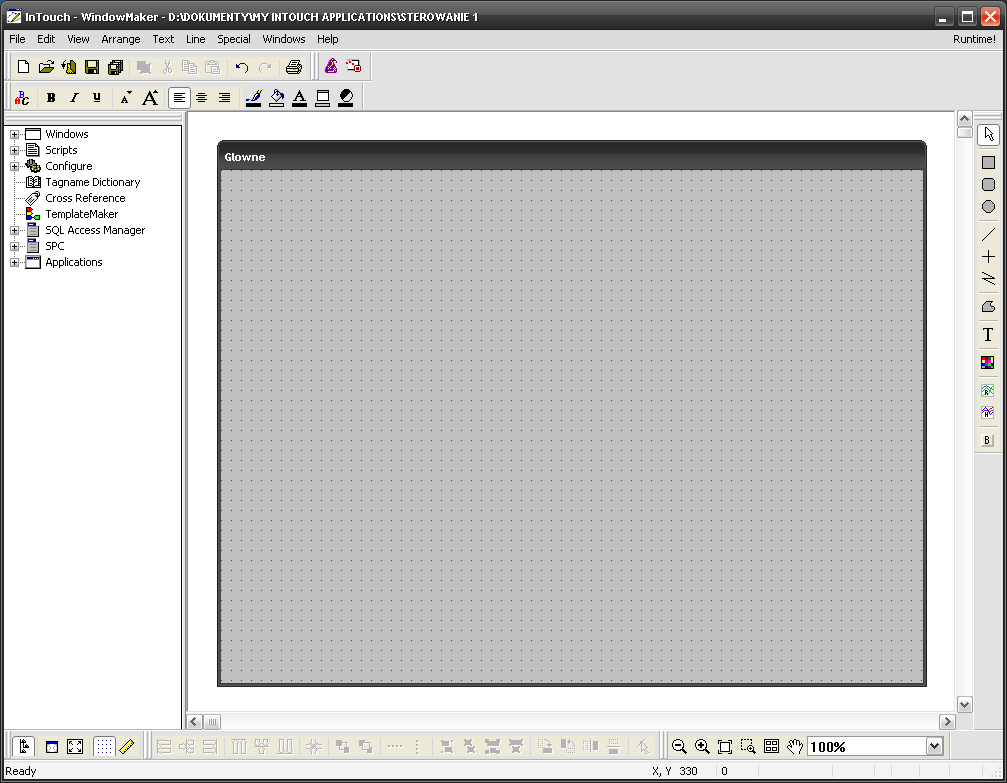The image size is (1007, 783).
Task: Select the Rectangle drawing tool
Action: [988, 162]
